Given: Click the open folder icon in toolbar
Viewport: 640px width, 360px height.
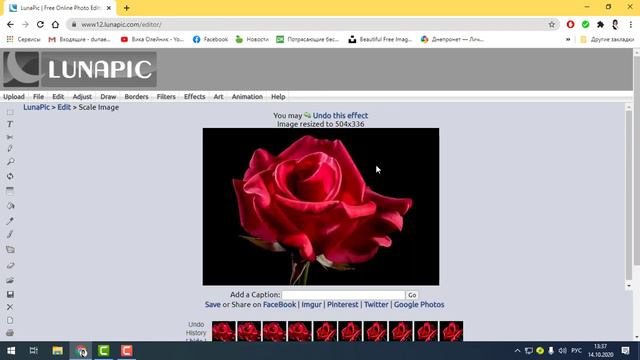Looking at the screenshot, I should coord(10,280).
